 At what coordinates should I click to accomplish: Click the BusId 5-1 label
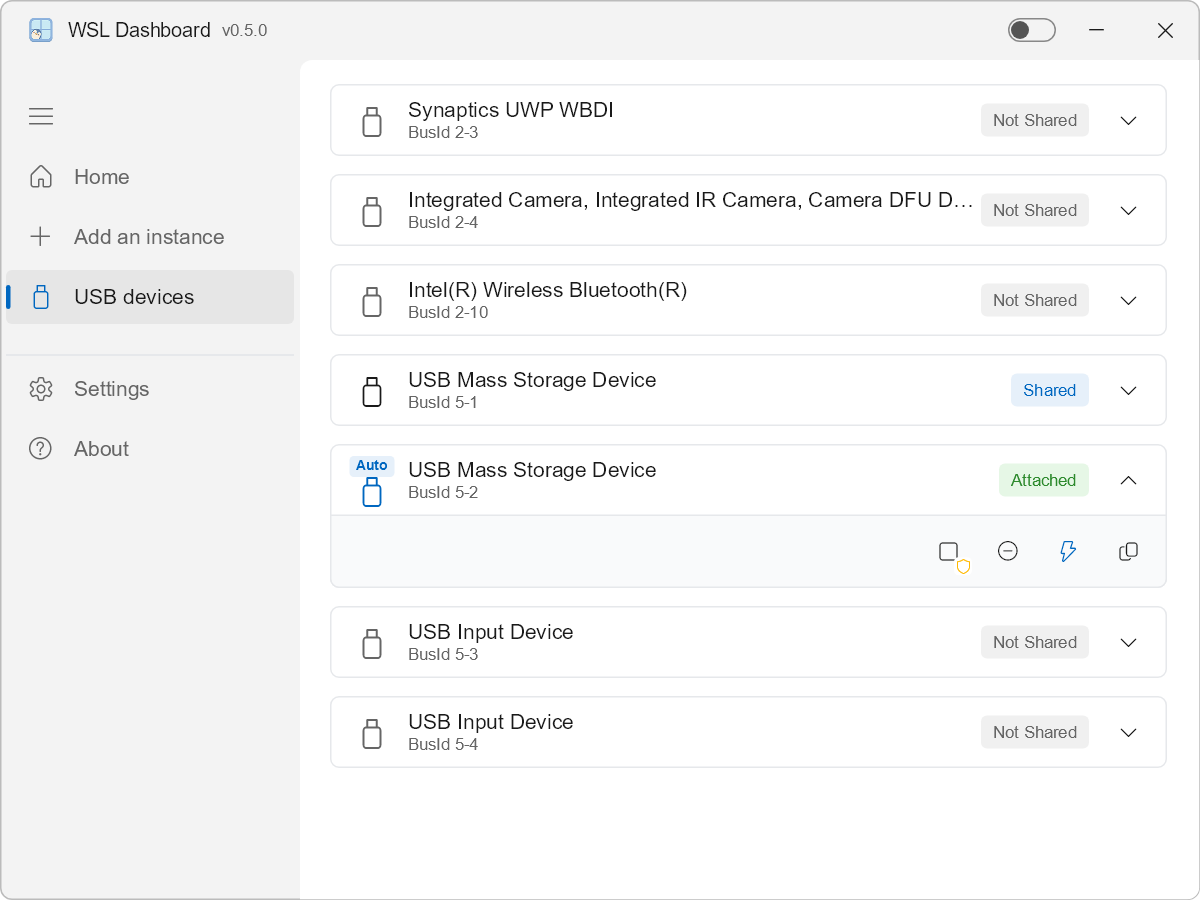(x=443, y=402)
